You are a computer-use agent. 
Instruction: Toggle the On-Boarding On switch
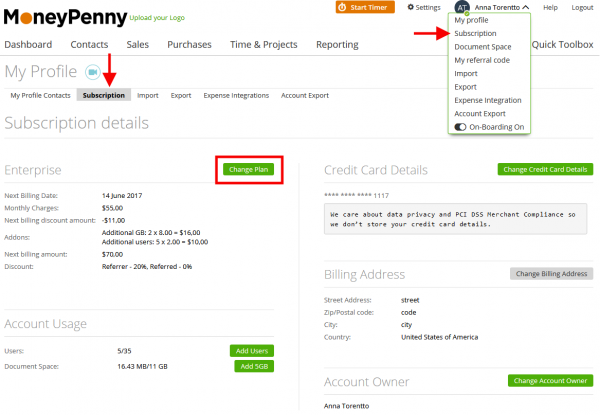tap(460, 127)
